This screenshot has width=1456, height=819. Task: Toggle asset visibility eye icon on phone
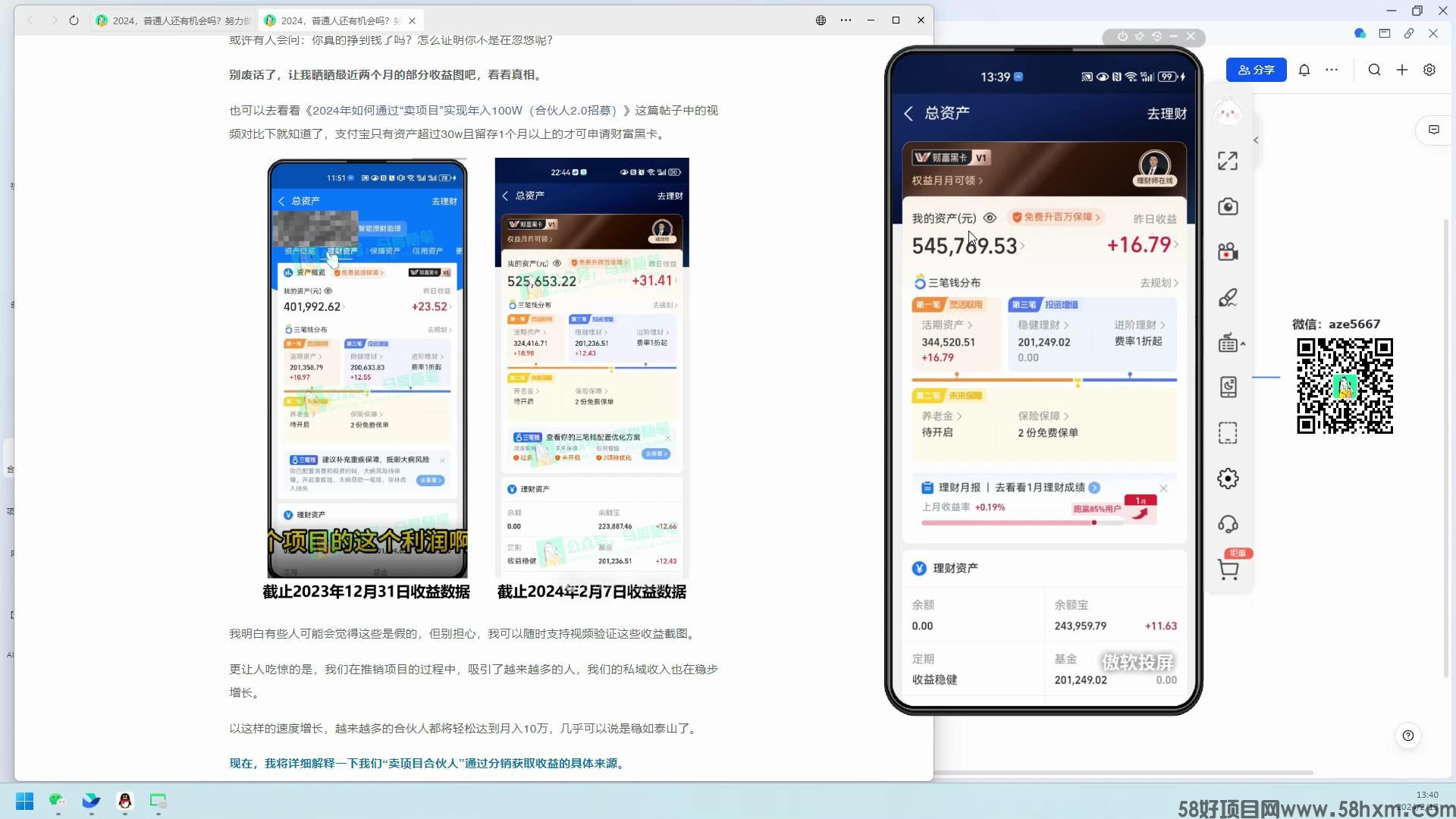pyautogui.click(x=990, y=218)
